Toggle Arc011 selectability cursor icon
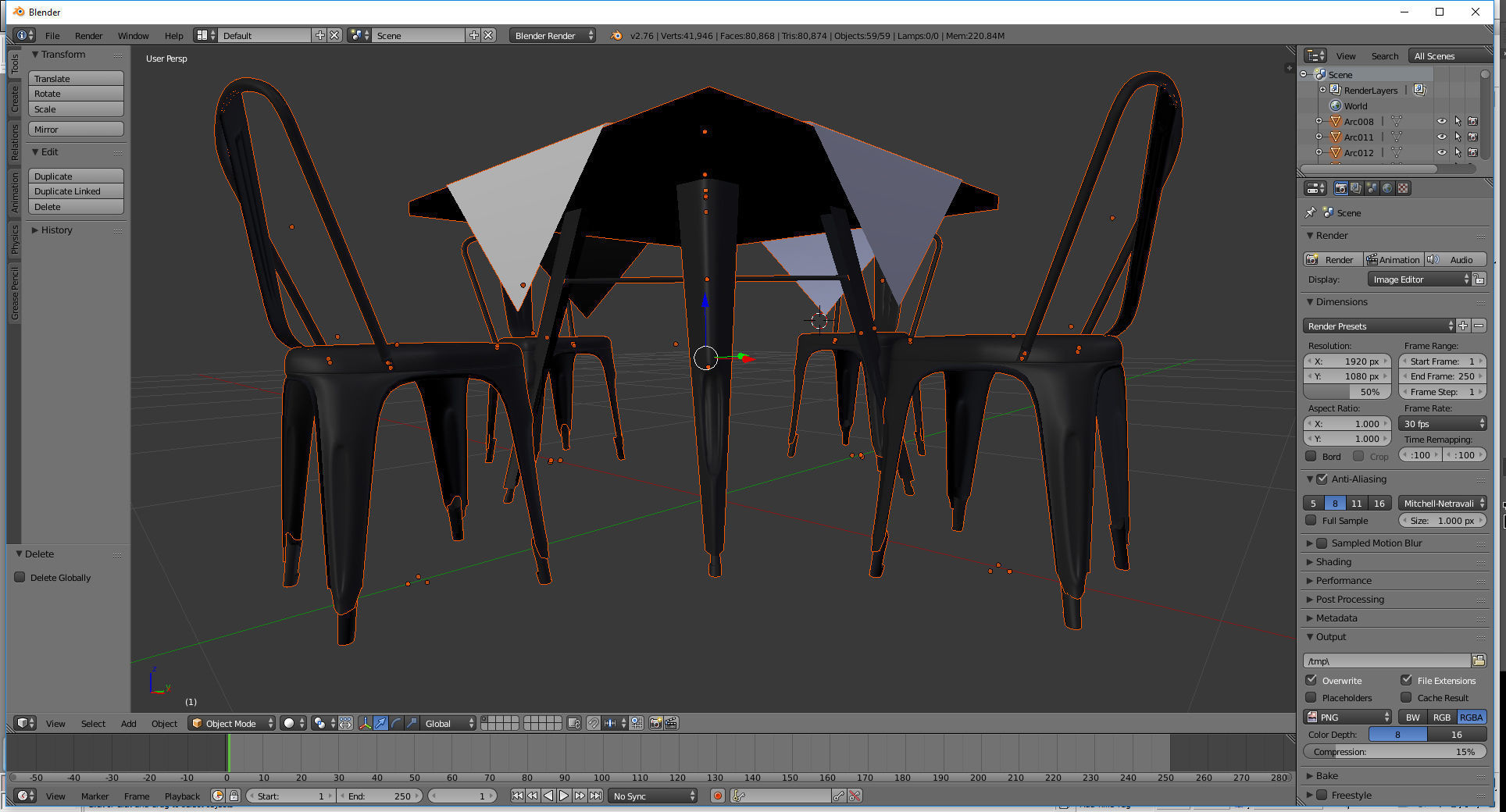 click(x=1457, y=137)
